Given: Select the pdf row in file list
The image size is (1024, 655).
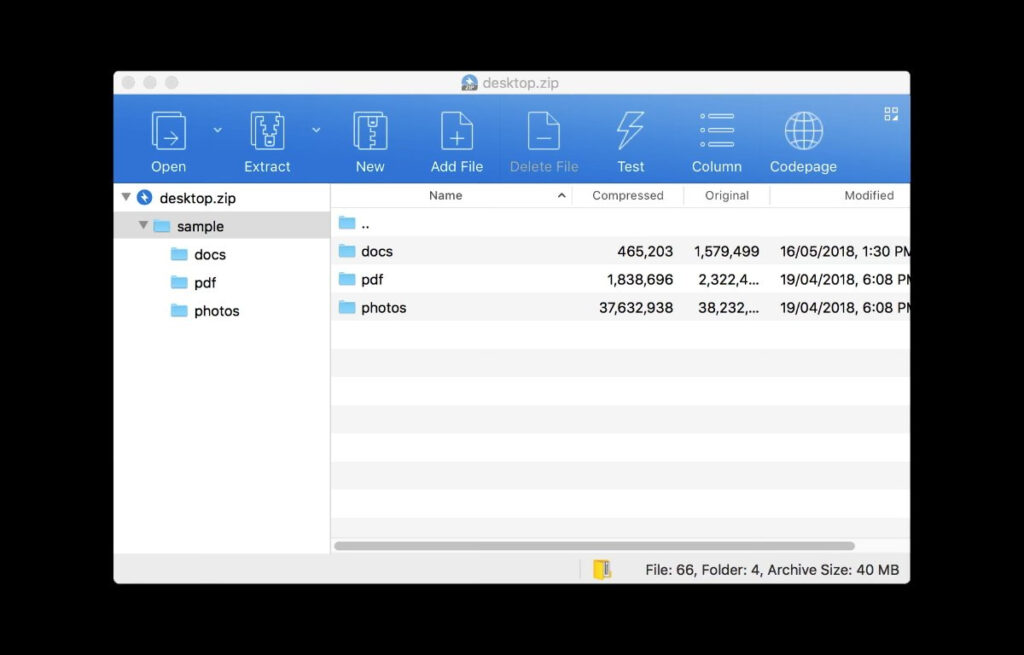Looking at the screenshot, I should 372,280.
